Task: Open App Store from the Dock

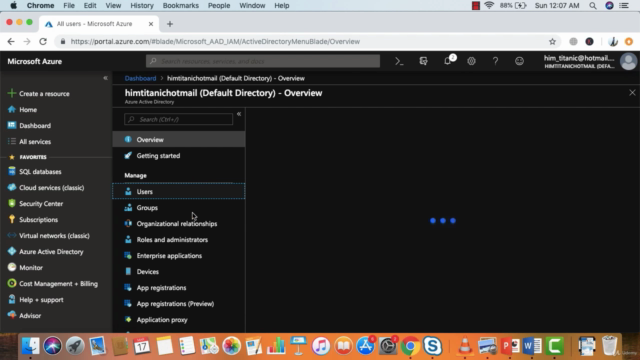Action: coord(365,346)
